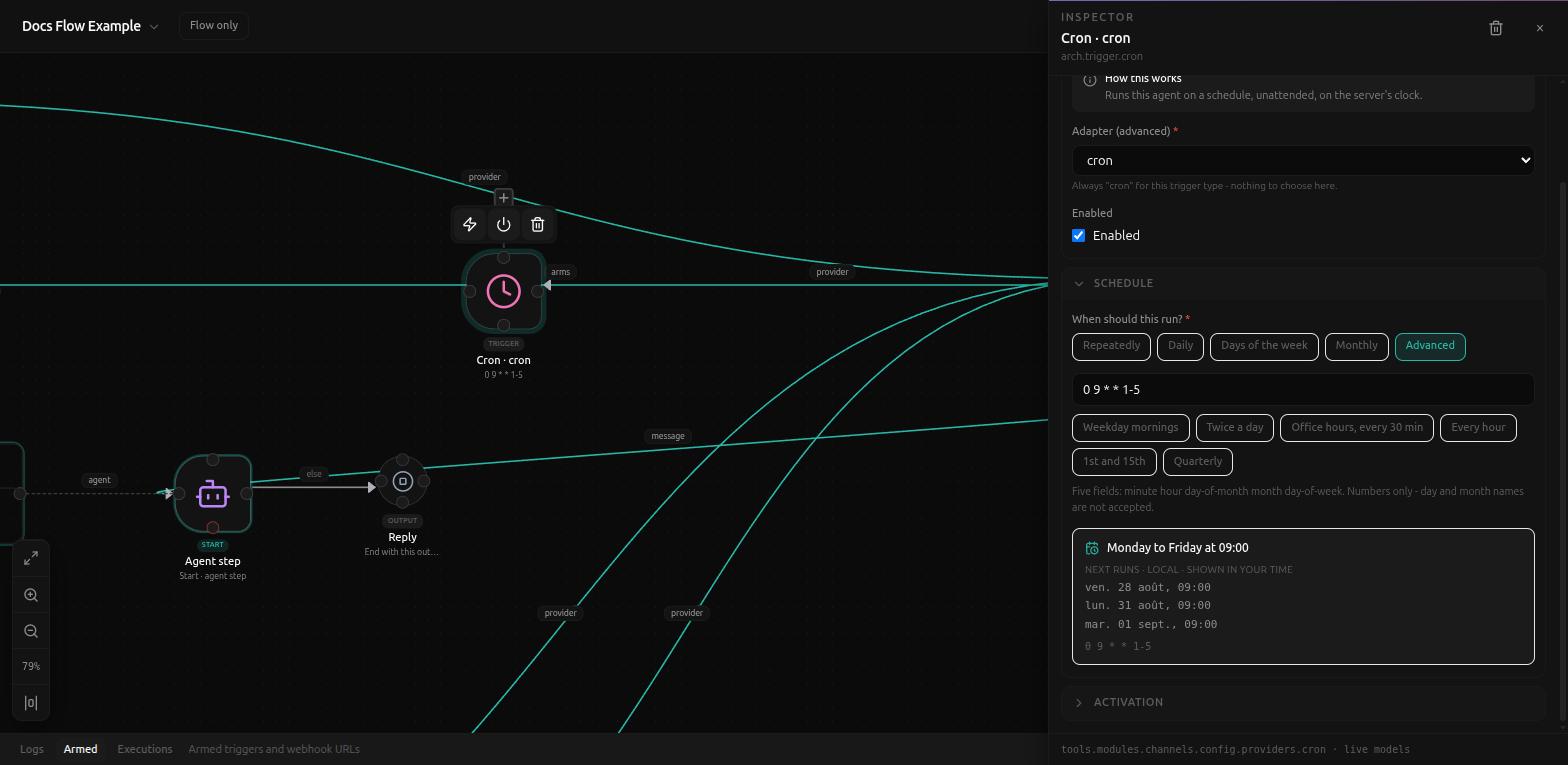Expand the ACTIVATION section
The height and width of the screenshot is (765, 1568).
pos(1304,702)
